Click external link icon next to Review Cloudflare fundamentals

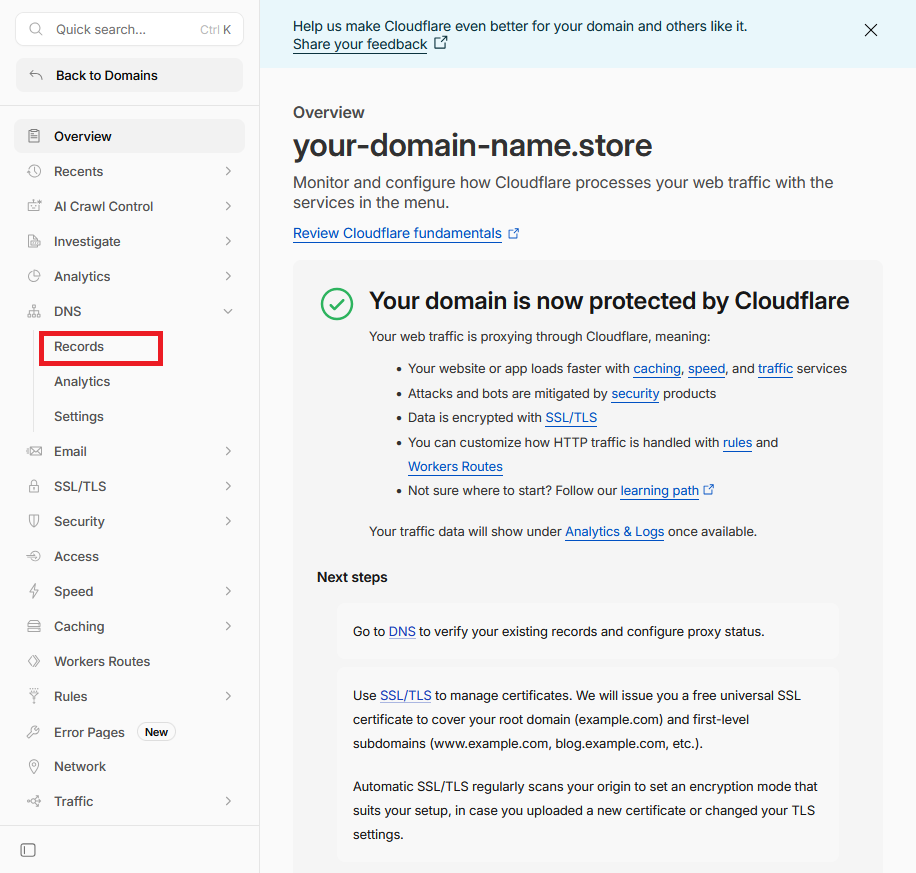[x=513, y=234]
